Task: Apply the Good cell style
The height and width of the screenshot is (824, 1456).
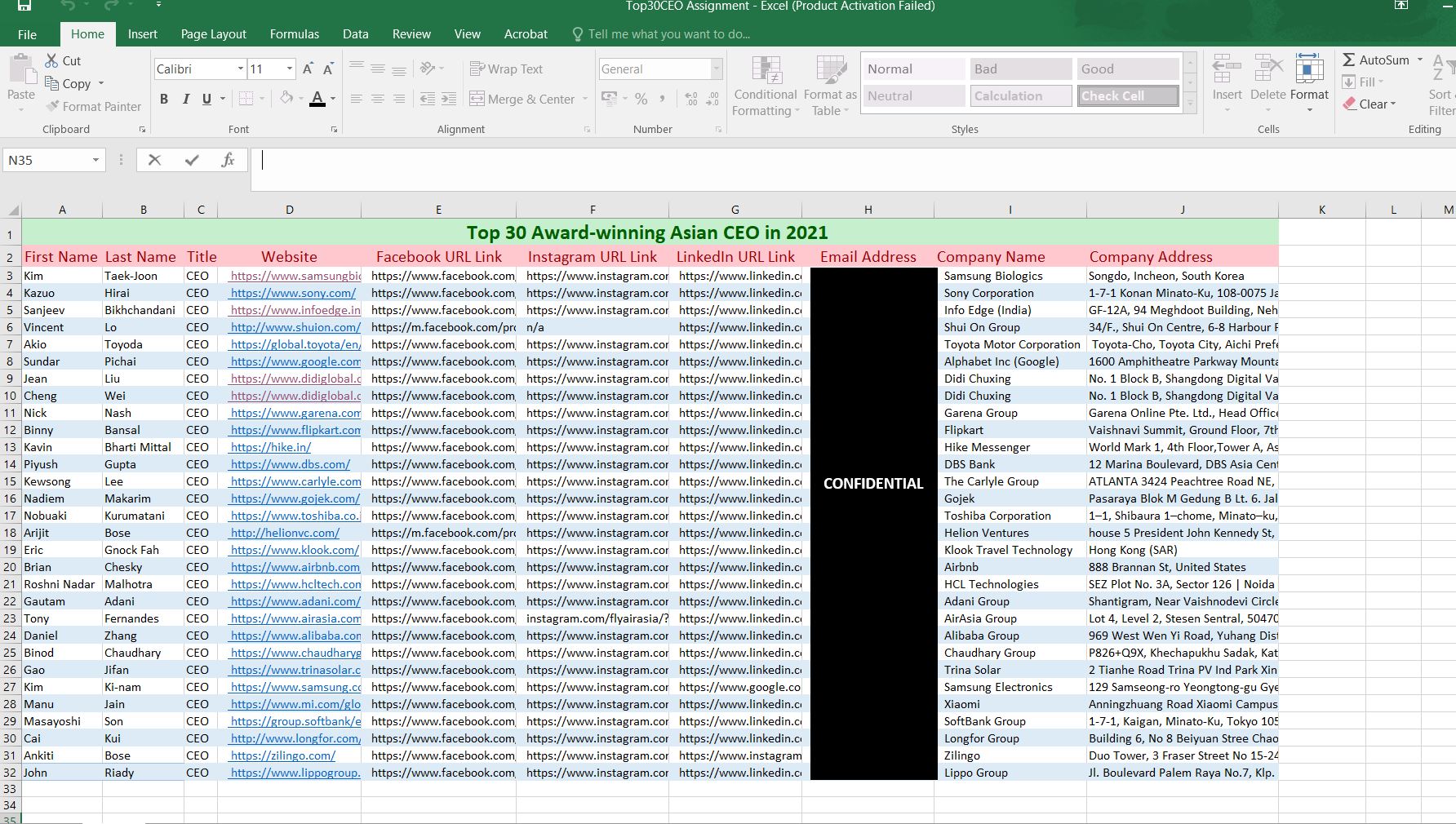Action: (x=1127, y=69)
